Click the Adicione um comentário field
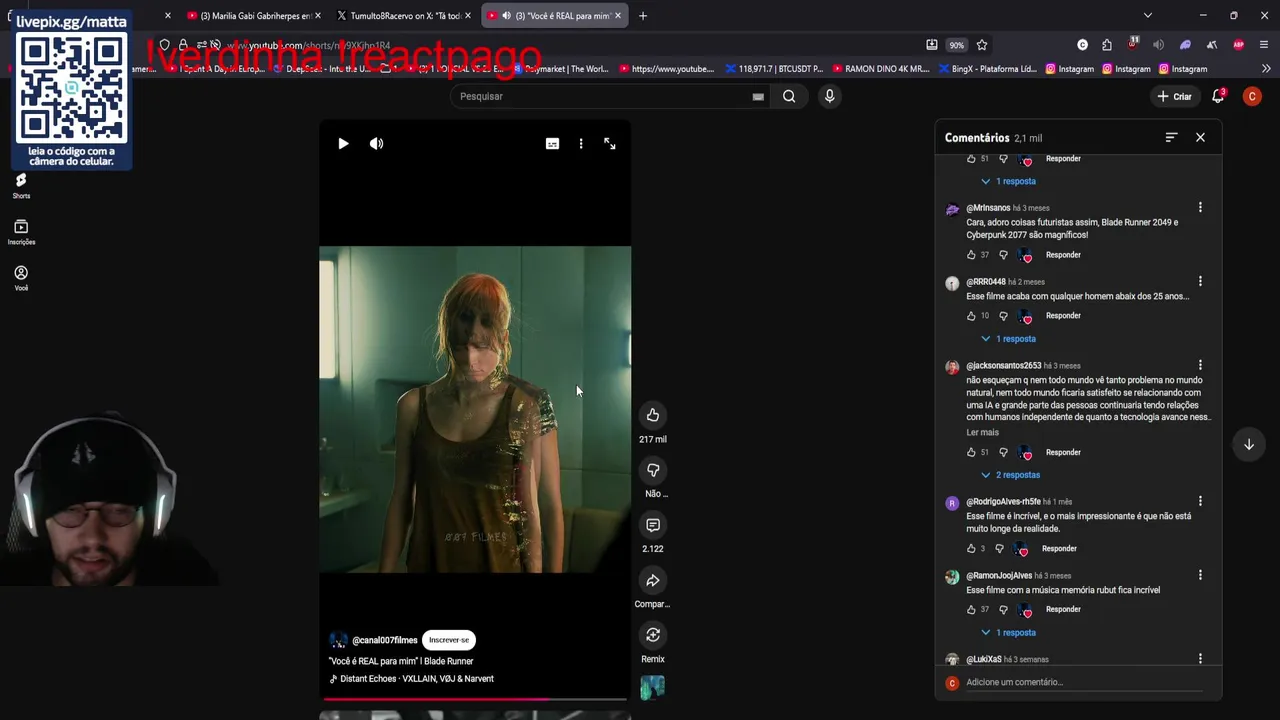 (x=1083, y=682)
